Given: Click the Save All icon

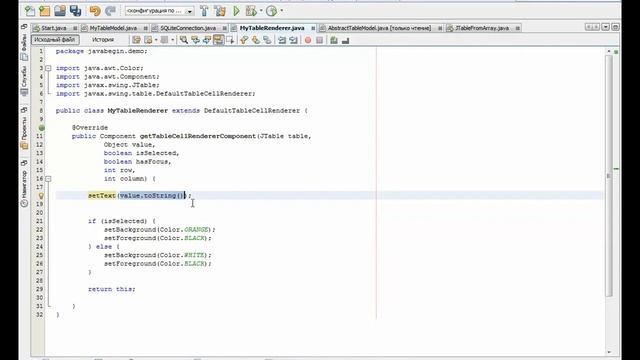Looking at the screenshot, I should pos(76,11).
